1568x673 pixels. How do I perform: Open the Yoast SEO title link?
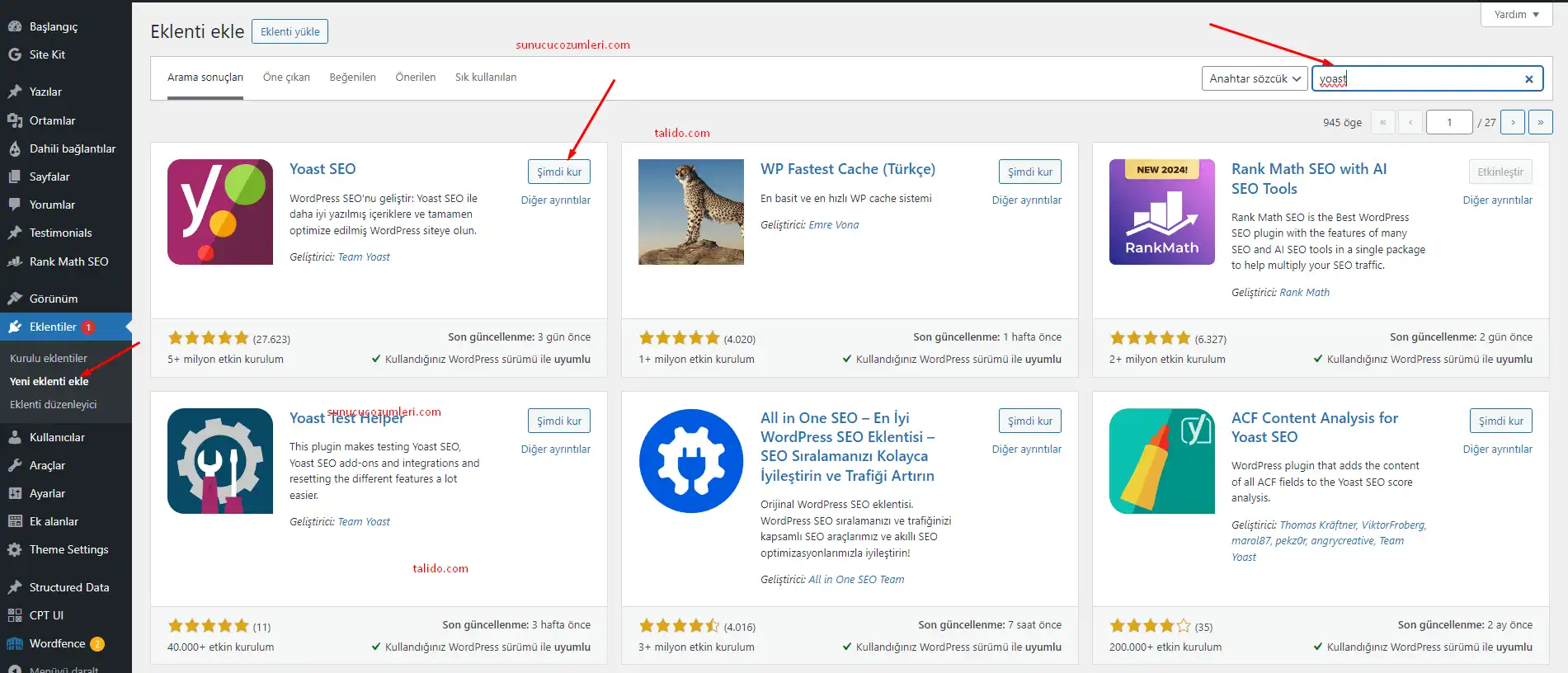323,169
